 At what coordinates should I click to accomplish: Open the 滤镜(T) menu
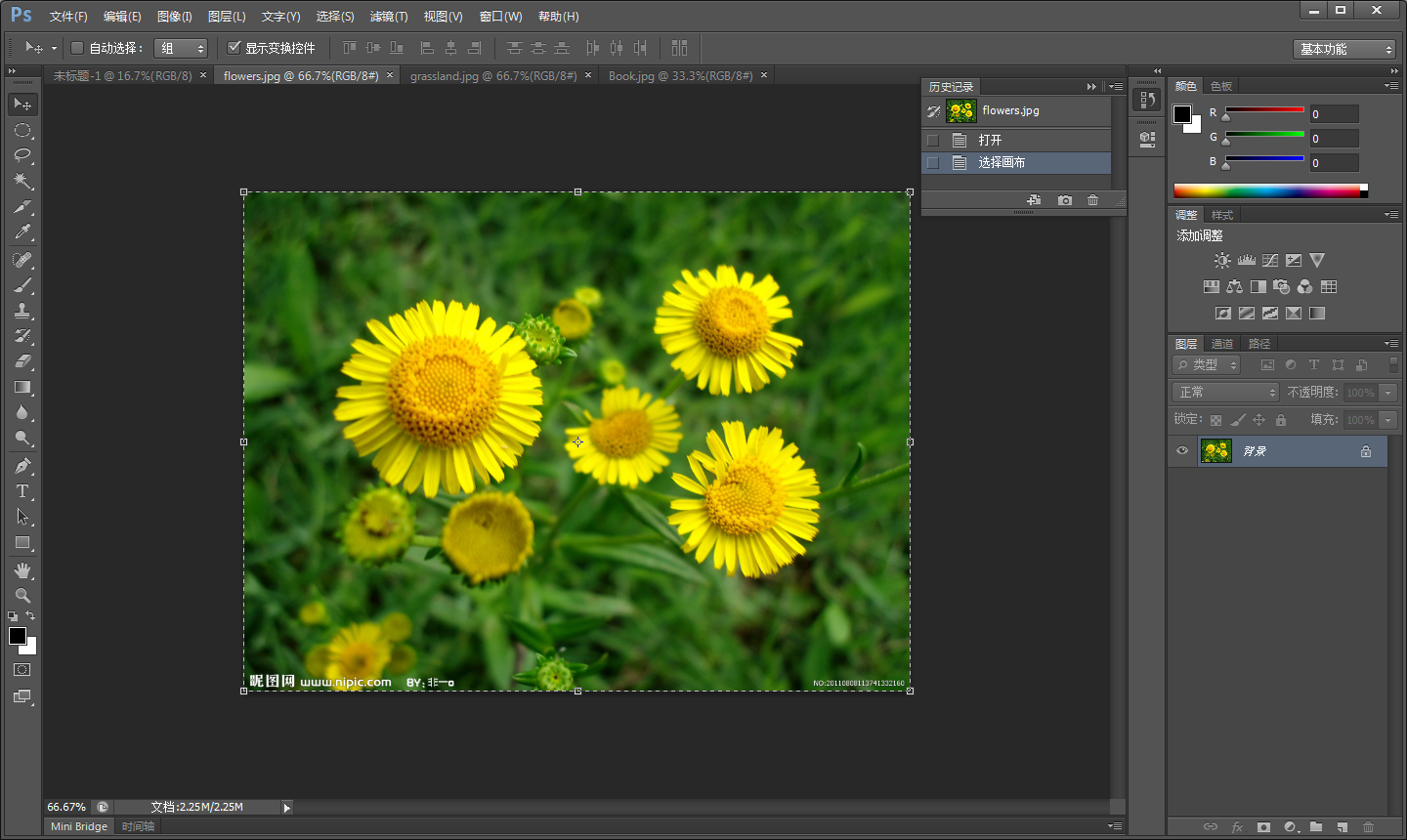pos(389,17)
